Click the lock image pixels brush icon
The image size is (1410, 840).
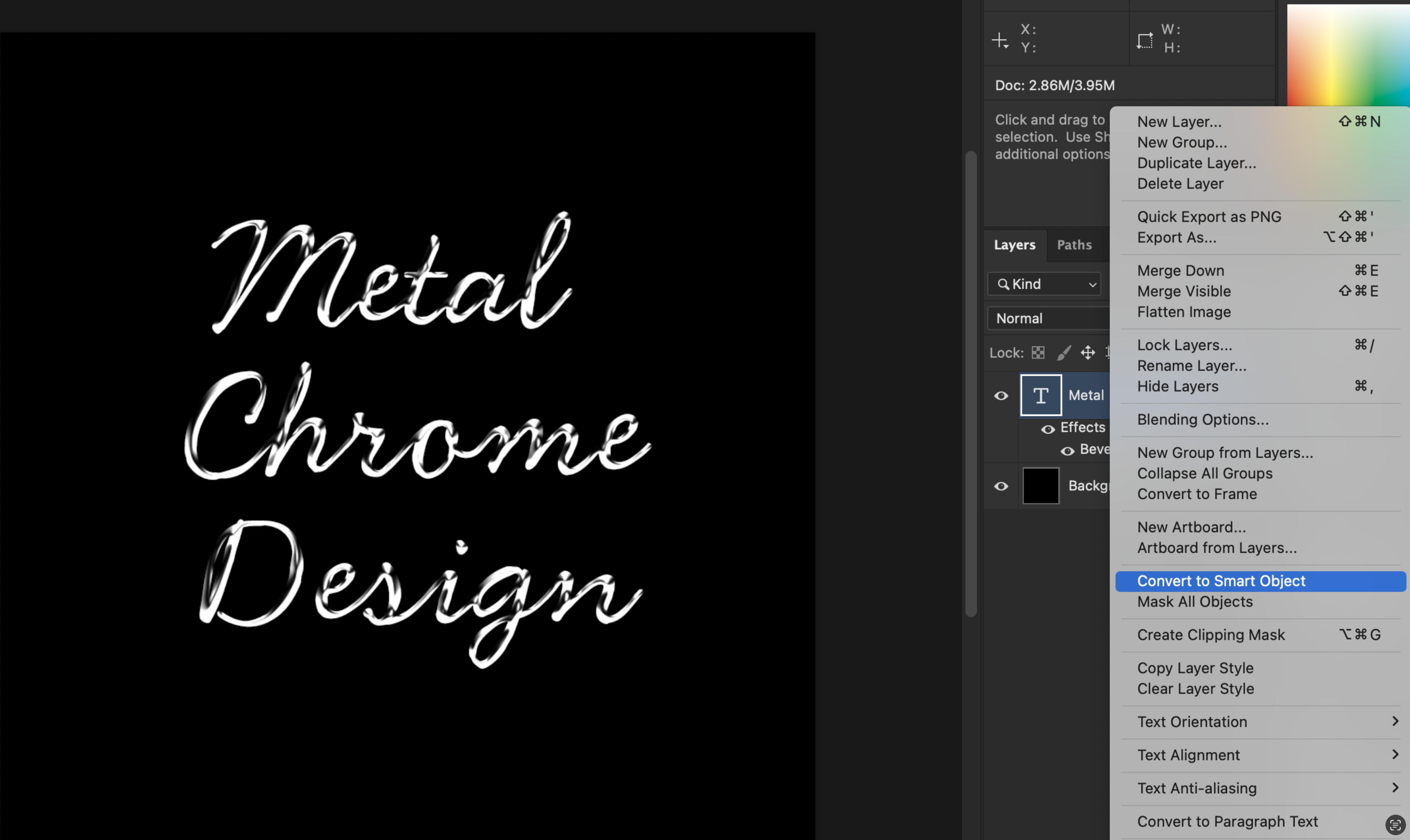1064,353
